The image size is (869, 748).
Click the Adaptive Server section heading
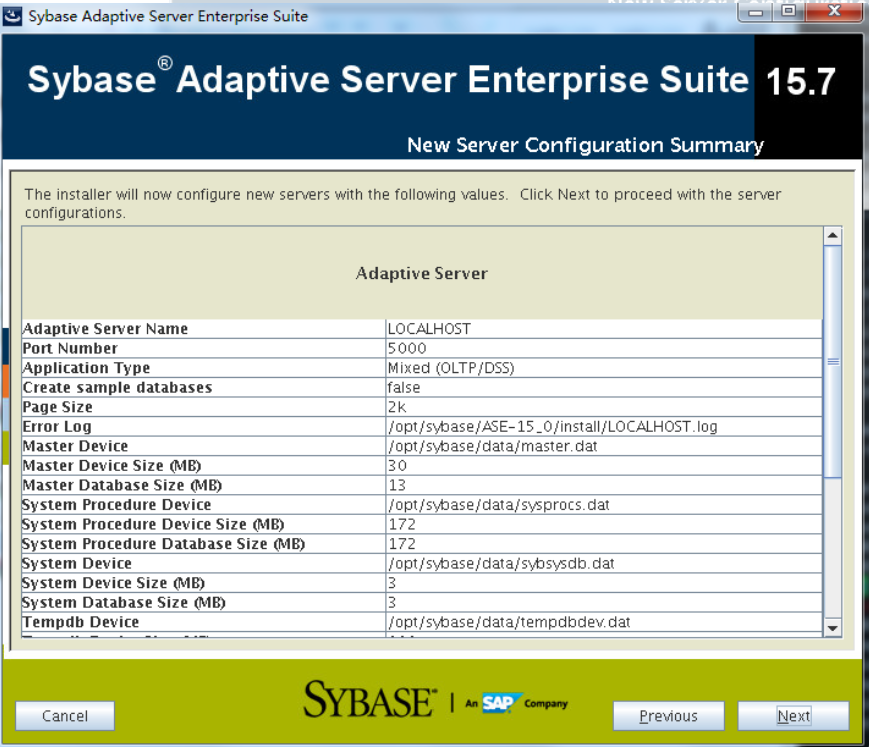click(x=422, y=273)
